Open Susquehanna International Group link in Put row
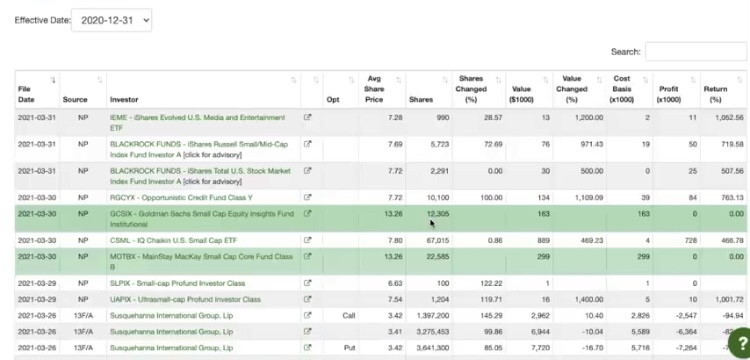 [171, 348]
